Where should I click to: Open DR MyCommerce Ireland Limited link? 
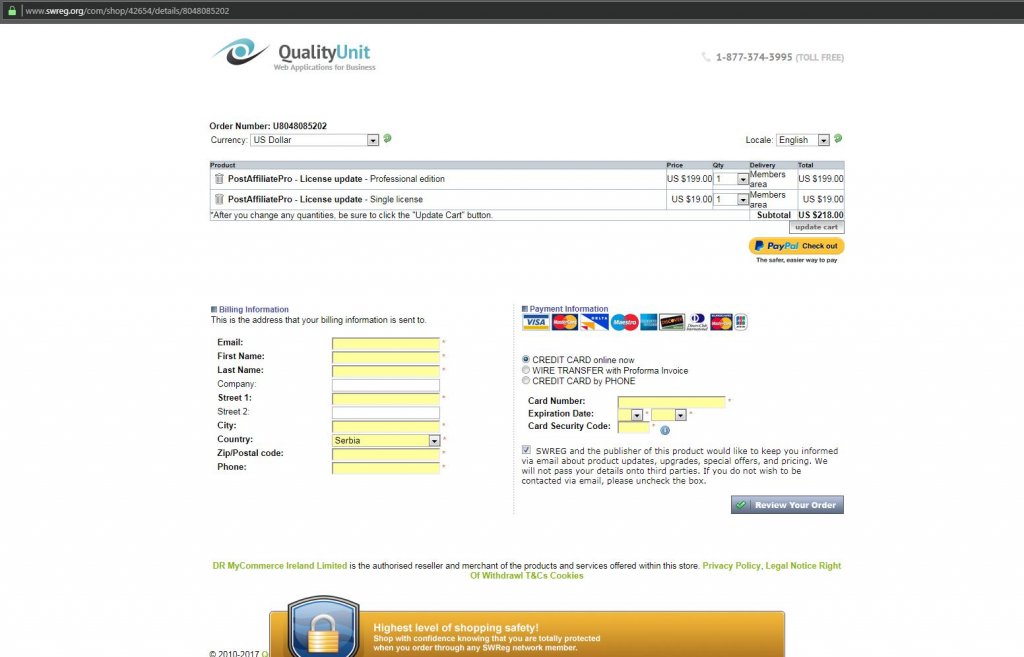click(x=280, y=566)
